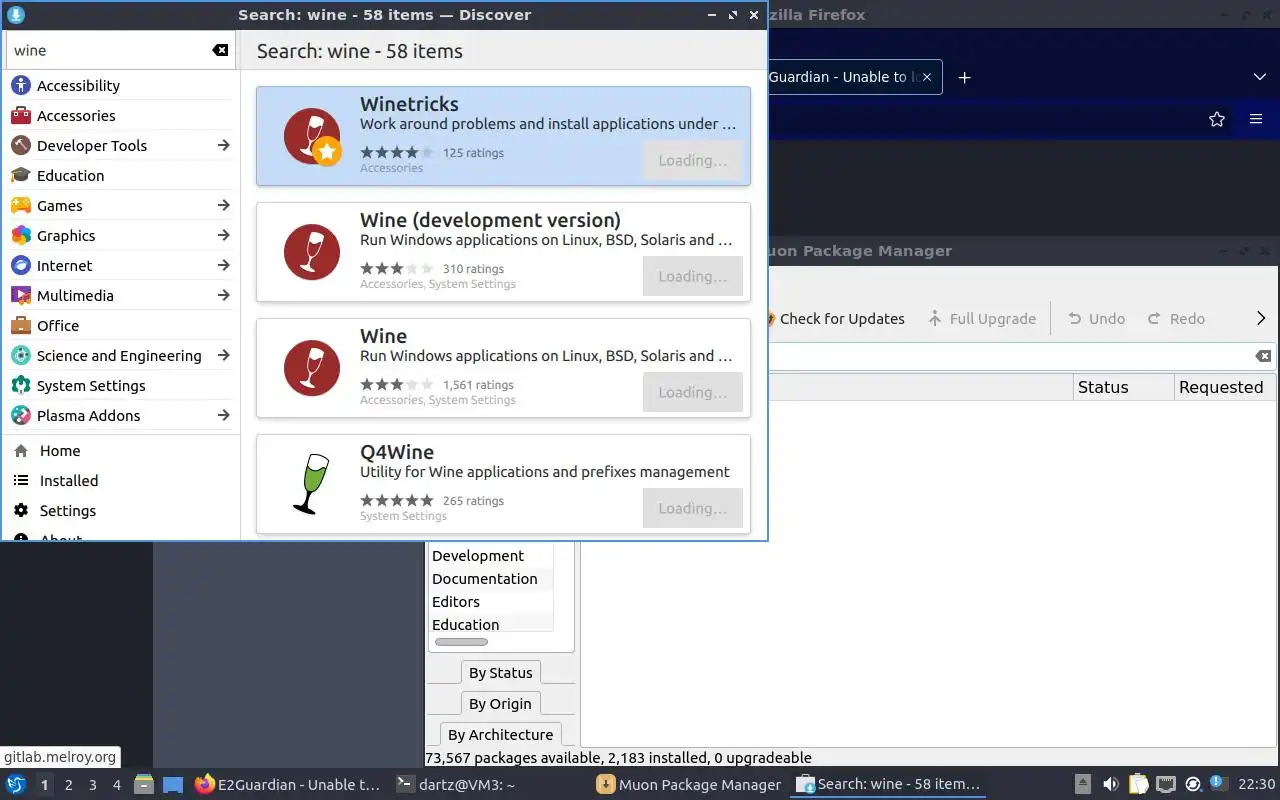
Task: Open the Office category
Action: pyautogui.click(x=121, y=326)
